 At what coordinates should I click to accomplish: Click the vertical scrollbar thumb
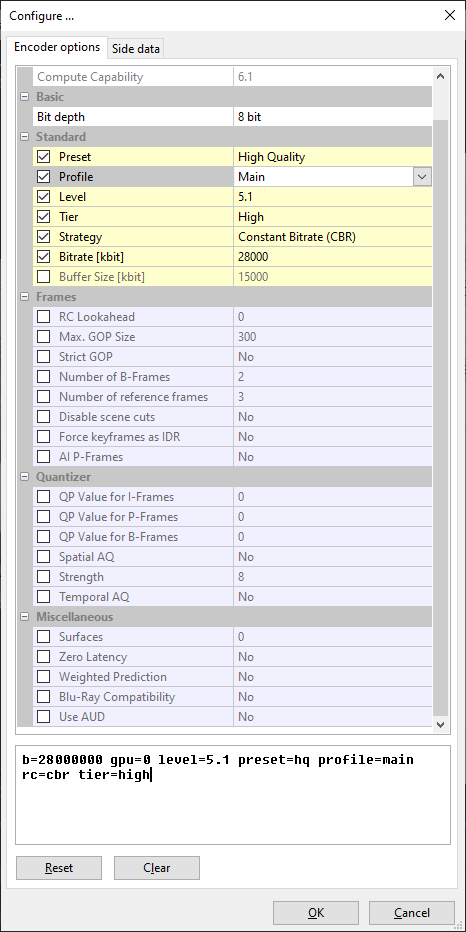pyautogui.click(x=440, y=417)
